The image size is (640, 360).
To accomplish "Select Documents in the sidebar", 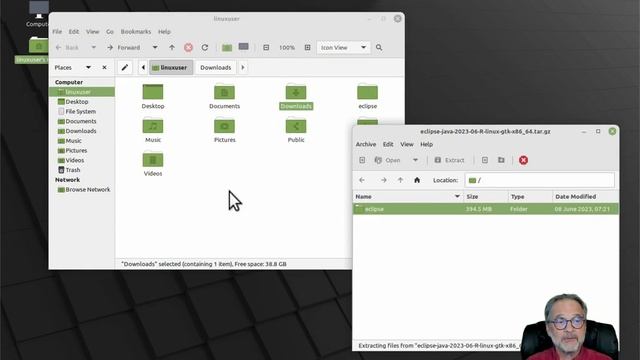I will click(82, 121).
